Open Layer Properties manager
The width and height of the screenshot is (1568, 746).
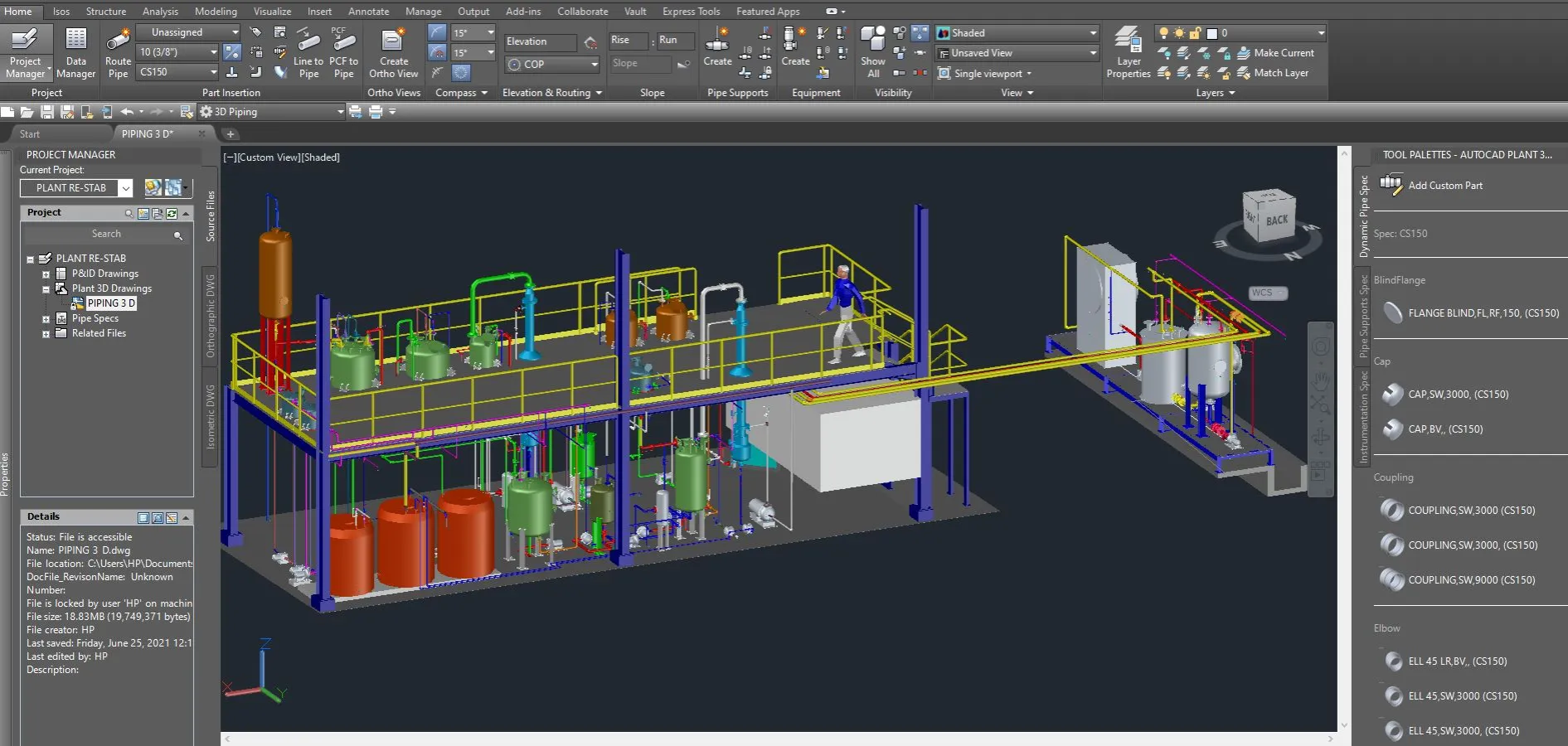point(1129,53)
